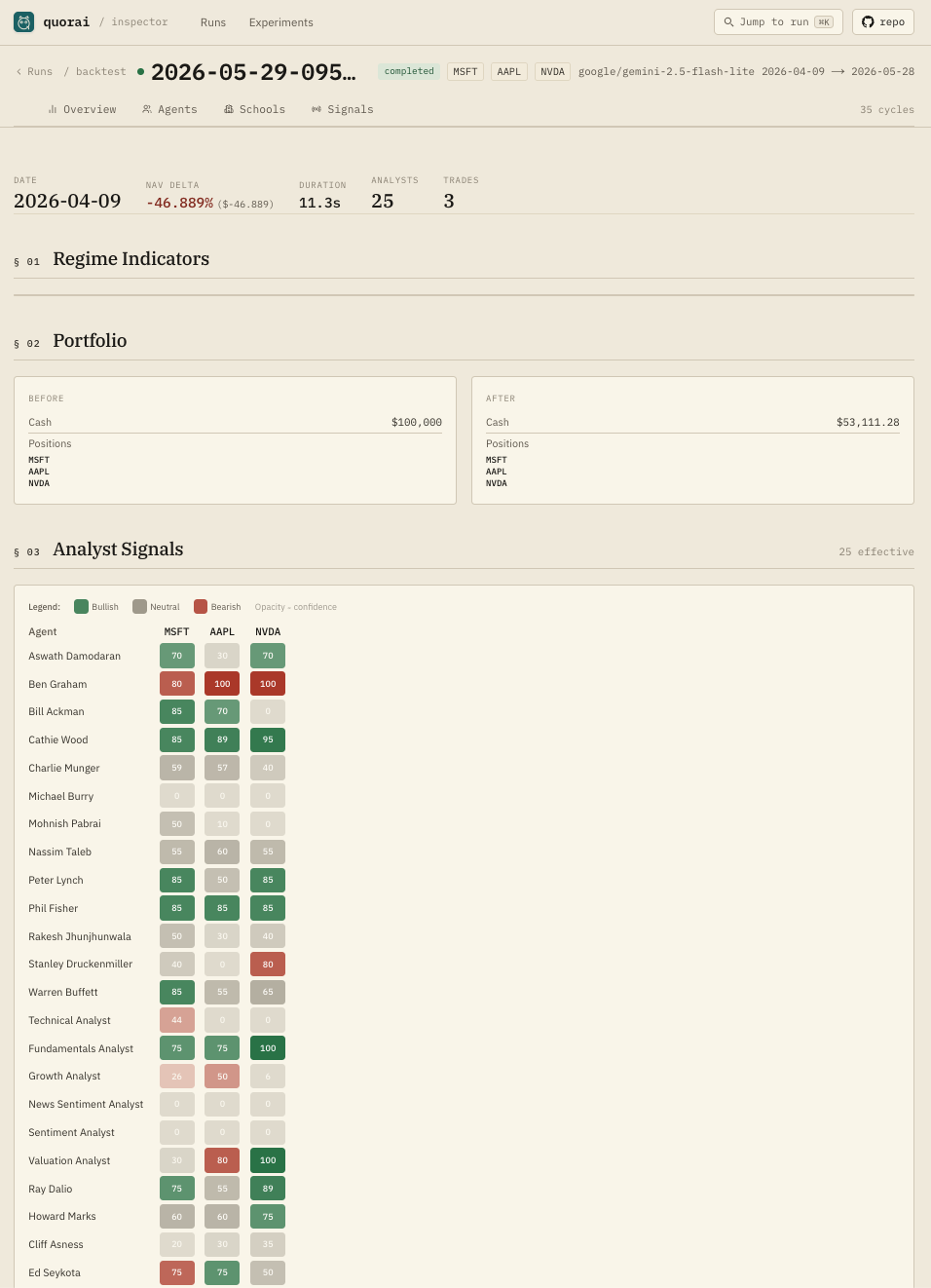This screenshot has width=931, height=1288.
Task: Switch to the Schools tab
Action: 254,110
